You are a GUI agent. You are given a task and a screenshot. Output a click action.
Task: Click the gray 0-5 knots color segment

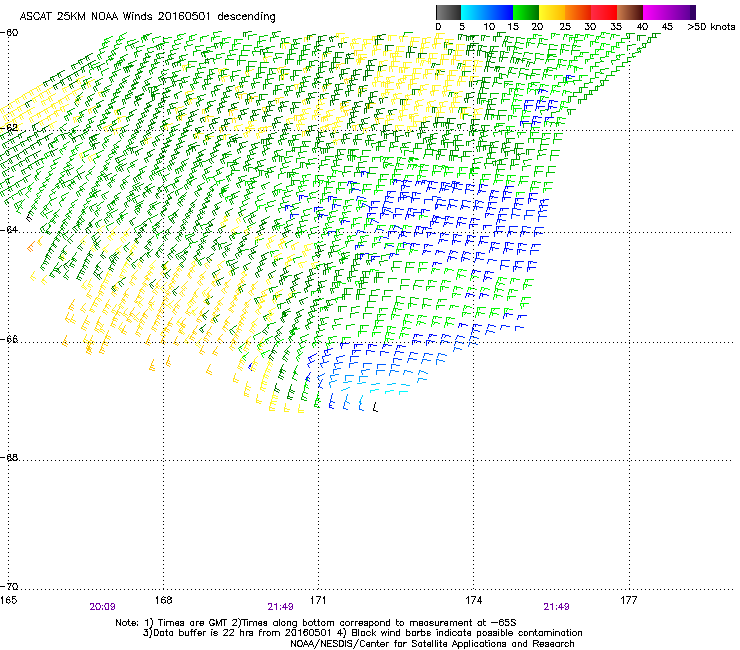[449, 12]
